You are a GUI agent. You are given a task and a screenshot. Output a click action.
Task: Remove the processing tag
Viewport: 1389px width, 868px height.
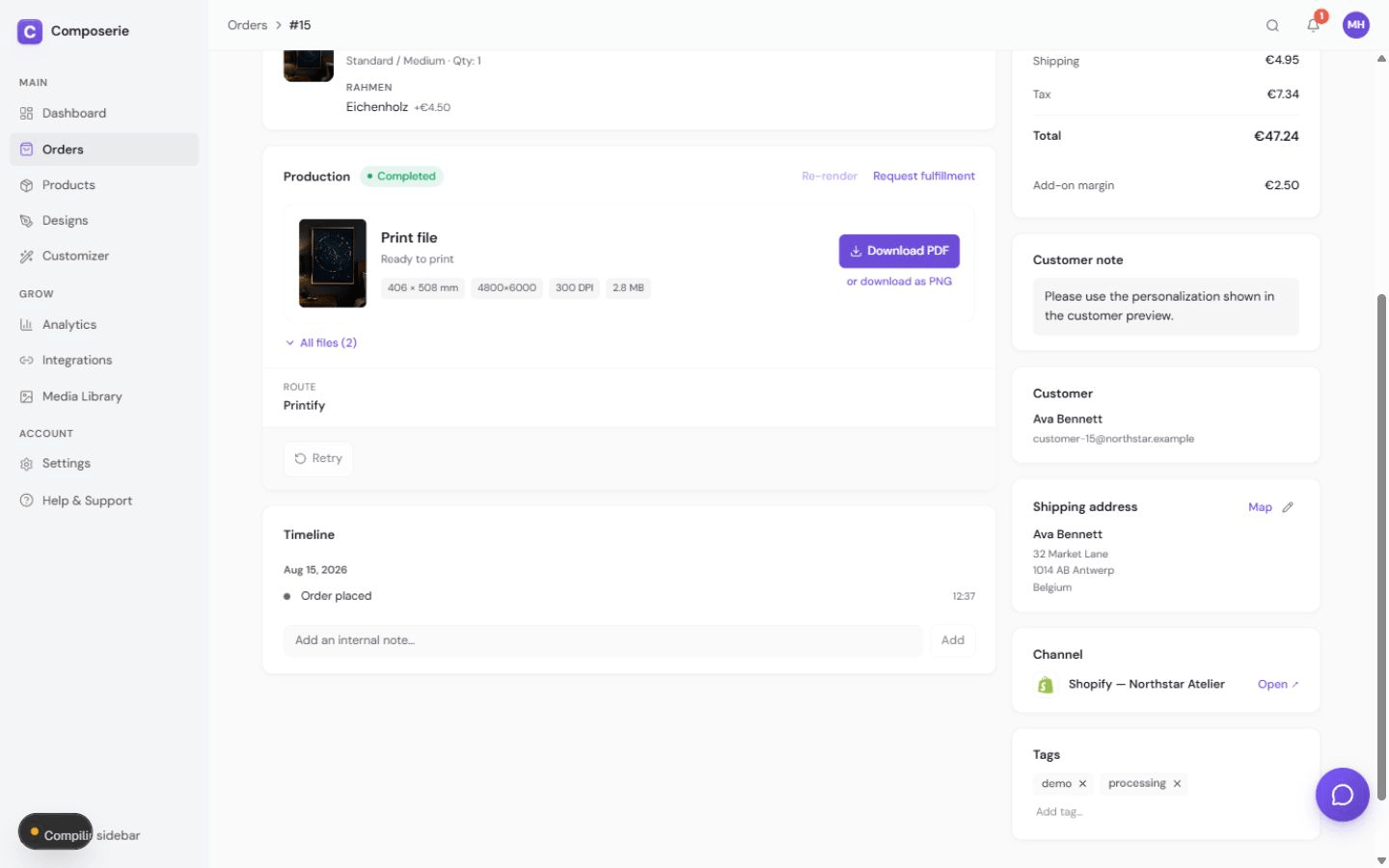[x=1177, y=784]
